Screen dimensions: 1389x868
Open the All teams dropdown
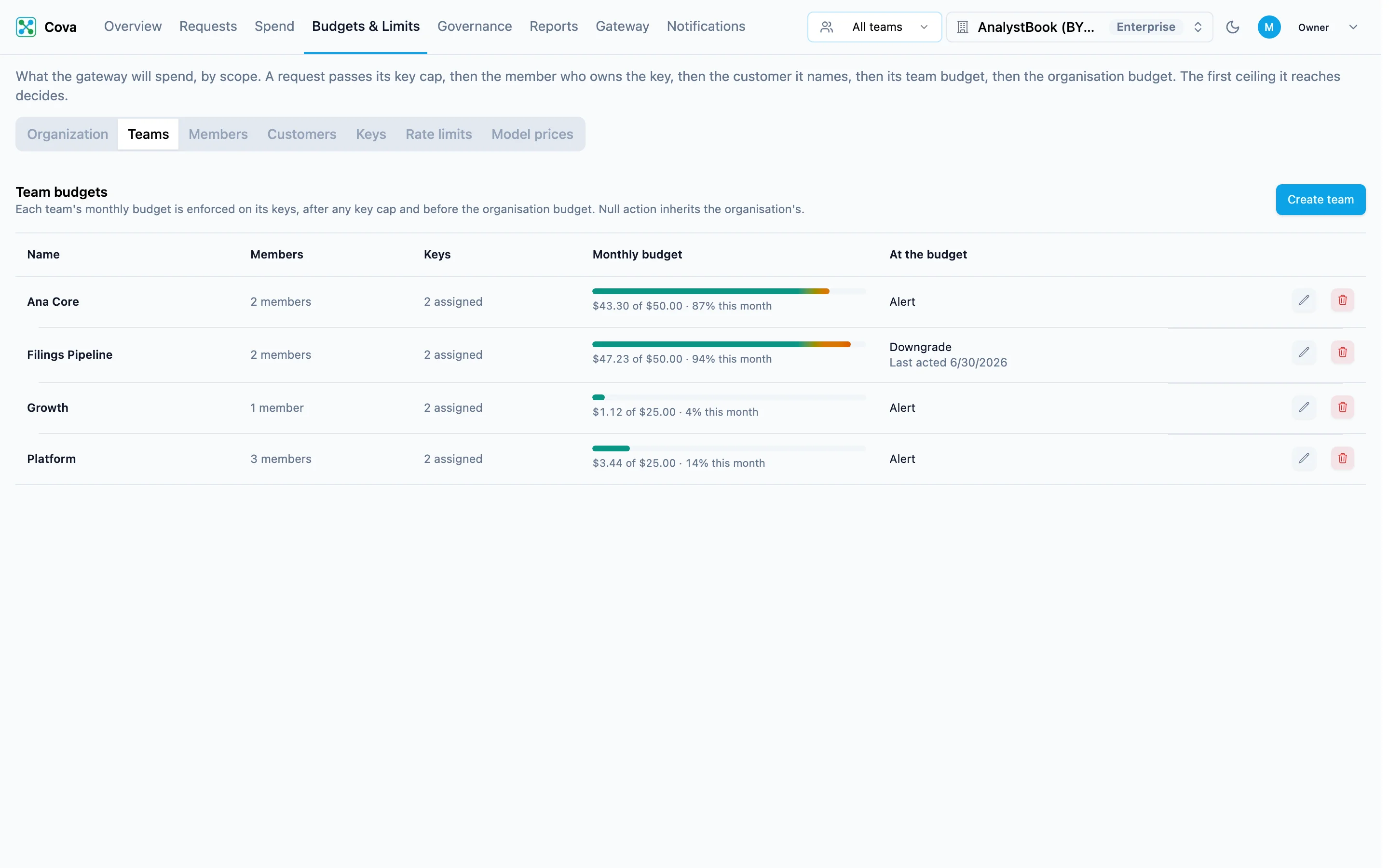point(874,27)
